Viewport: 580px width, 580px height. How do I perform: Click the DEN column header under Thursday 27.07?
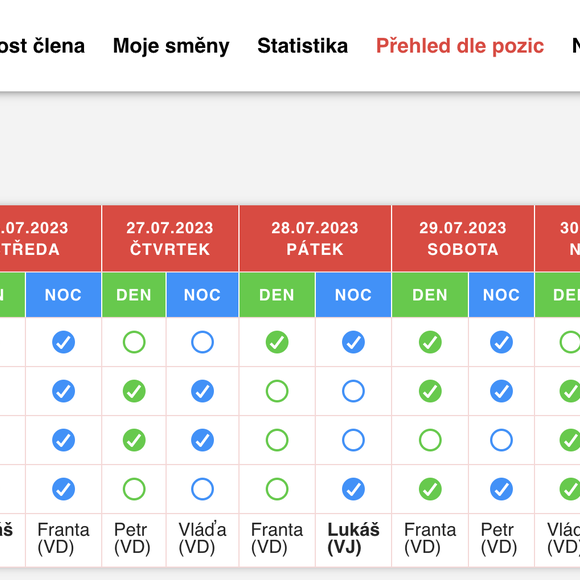(134, 295)
